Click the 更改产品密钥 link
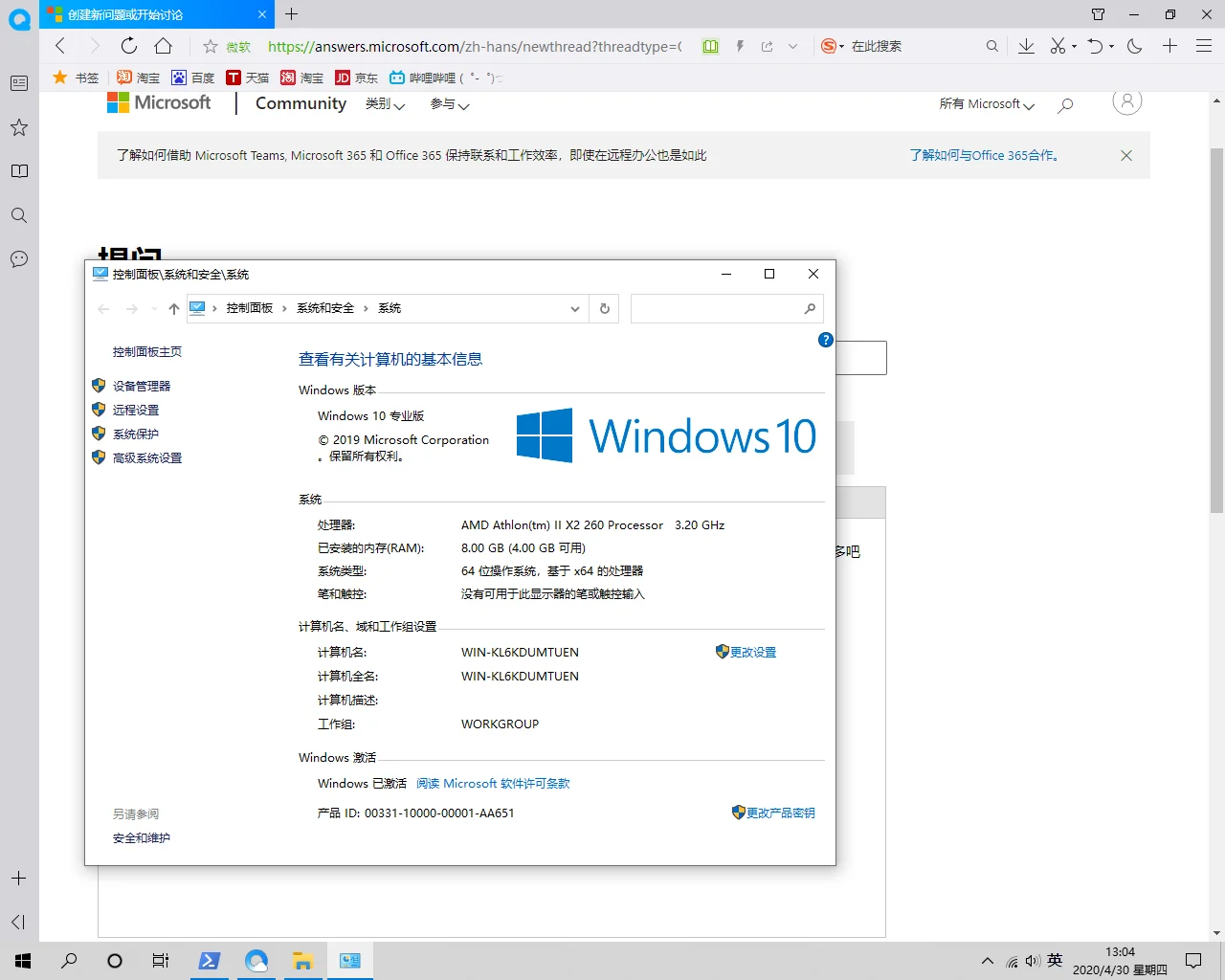 click(x=781, y=813)
